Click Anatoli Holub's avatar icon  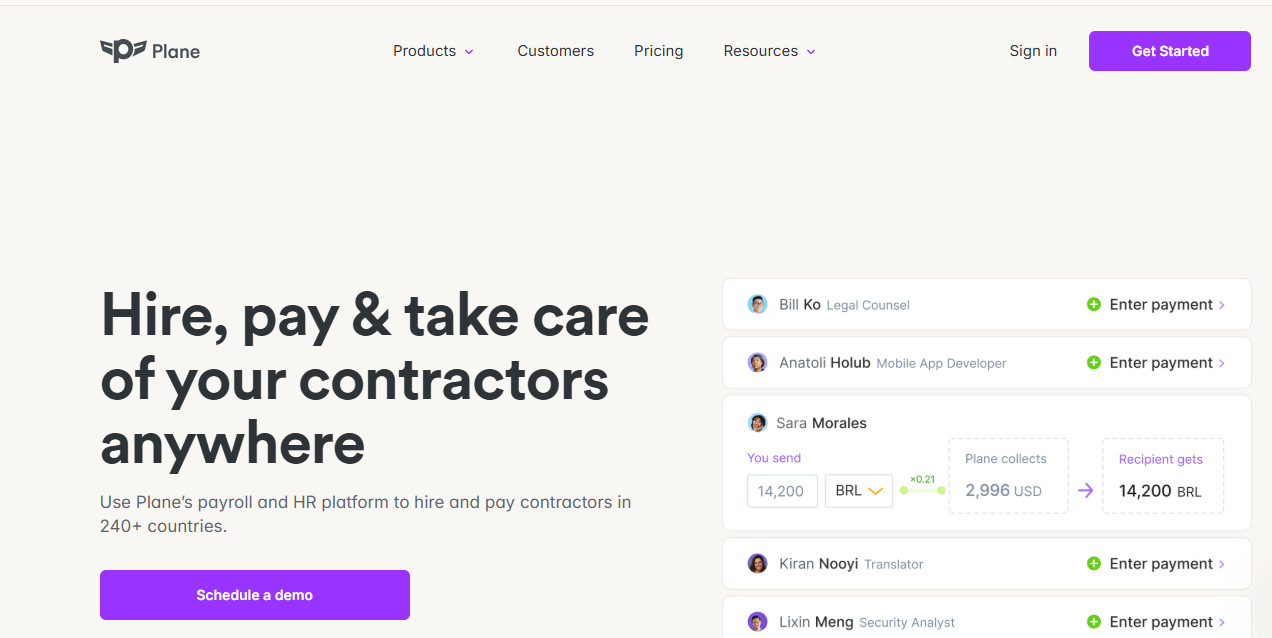758,363
